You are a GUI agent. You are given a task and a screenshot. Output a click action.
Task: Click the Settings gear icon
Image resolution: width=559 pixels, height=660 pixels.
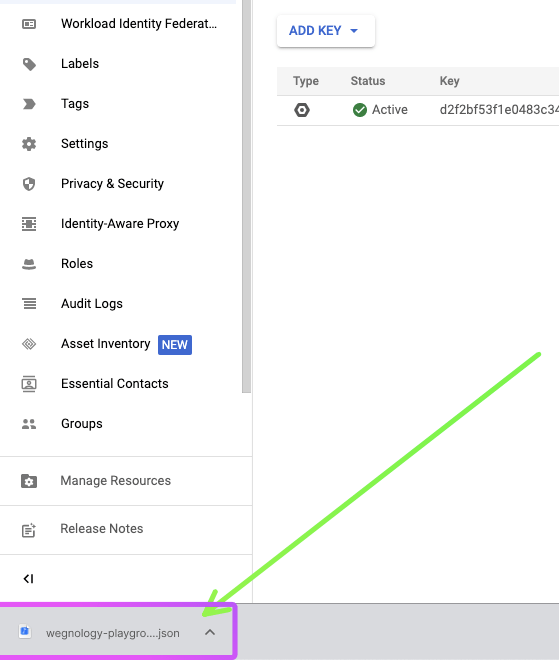[29, 144]
